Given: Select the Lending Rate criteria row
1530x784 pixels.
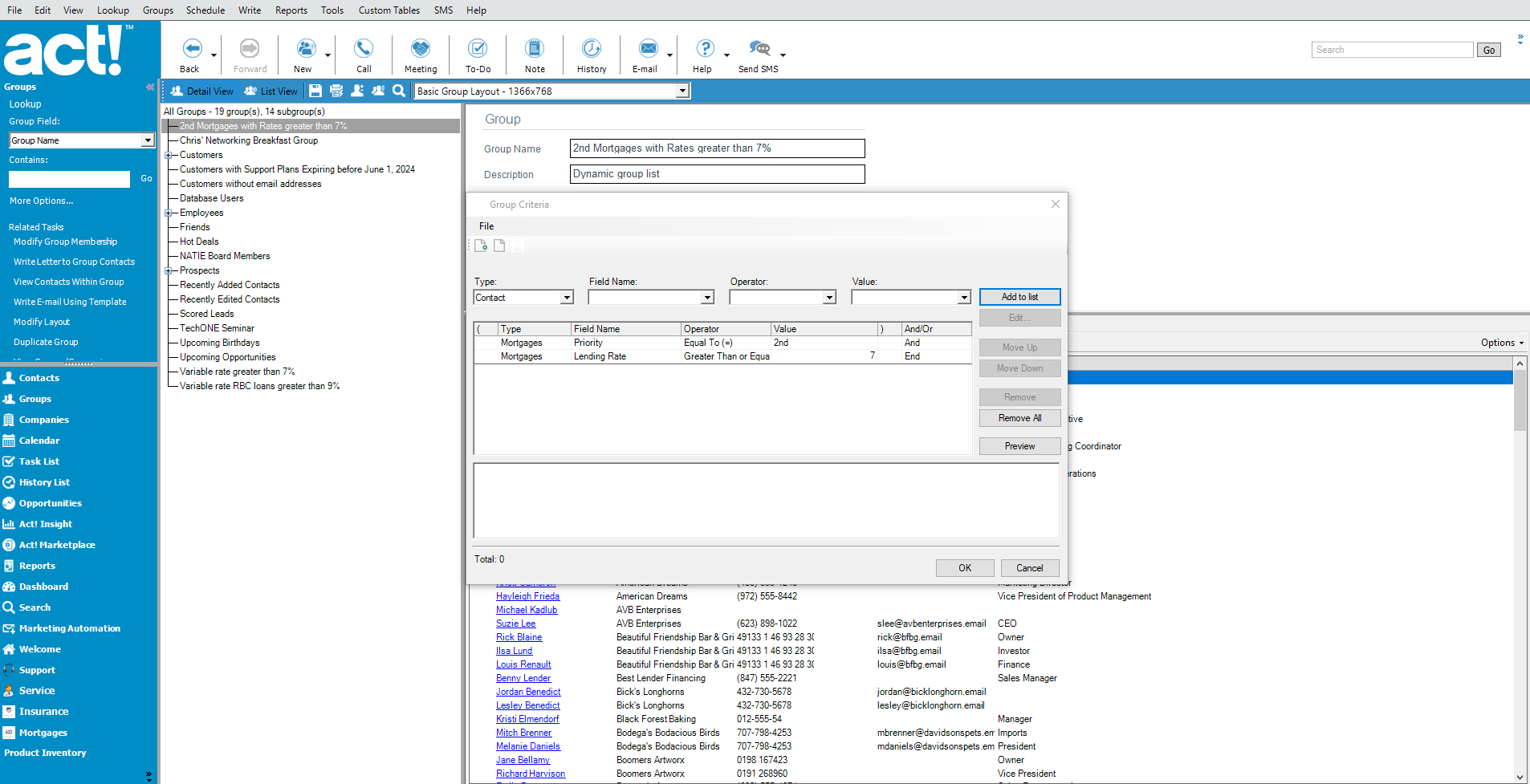Looking at the screenshot, I should [x=722, y=356].
